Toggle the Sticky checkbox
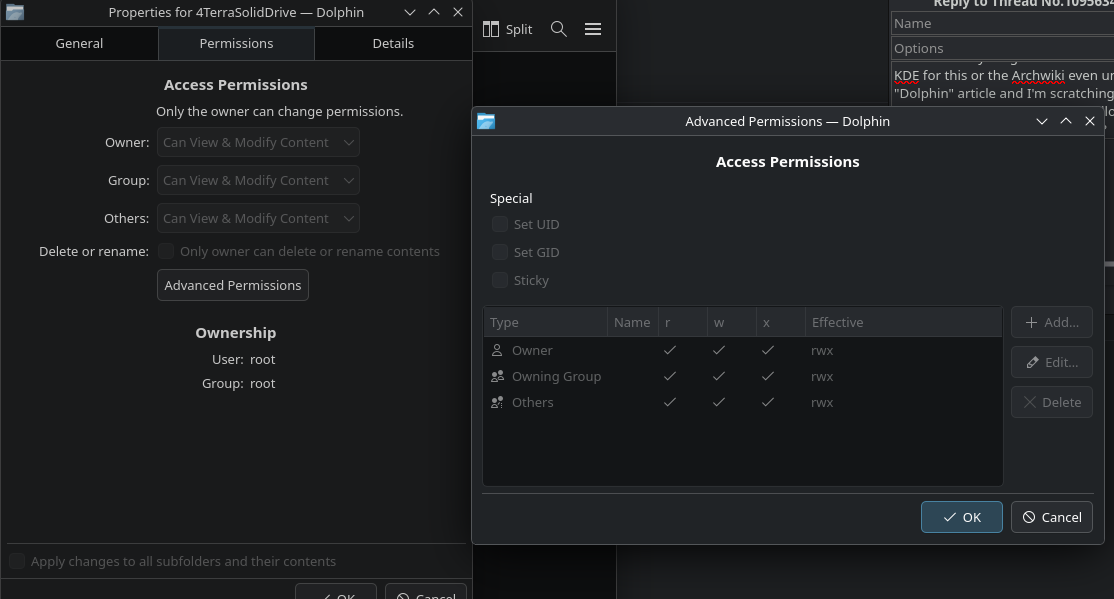1114x599 pixels. (499, 281)
